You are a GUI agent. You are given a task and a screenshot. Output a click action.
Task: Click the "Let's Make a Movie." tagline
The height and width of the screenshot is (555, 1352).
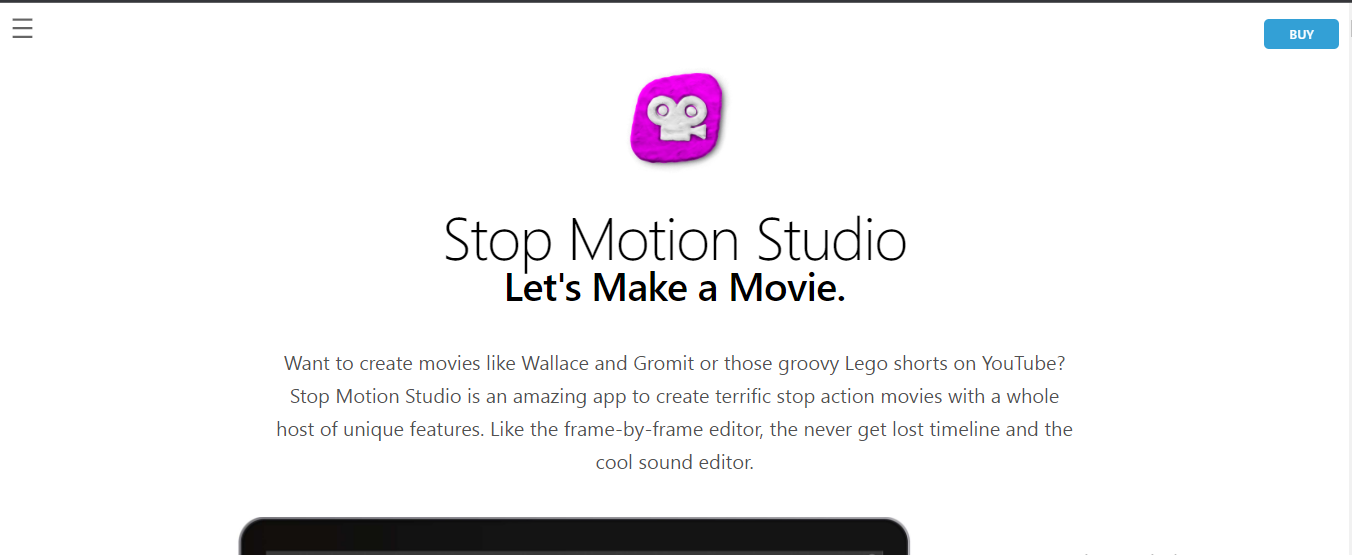click(x=675, y=288)
